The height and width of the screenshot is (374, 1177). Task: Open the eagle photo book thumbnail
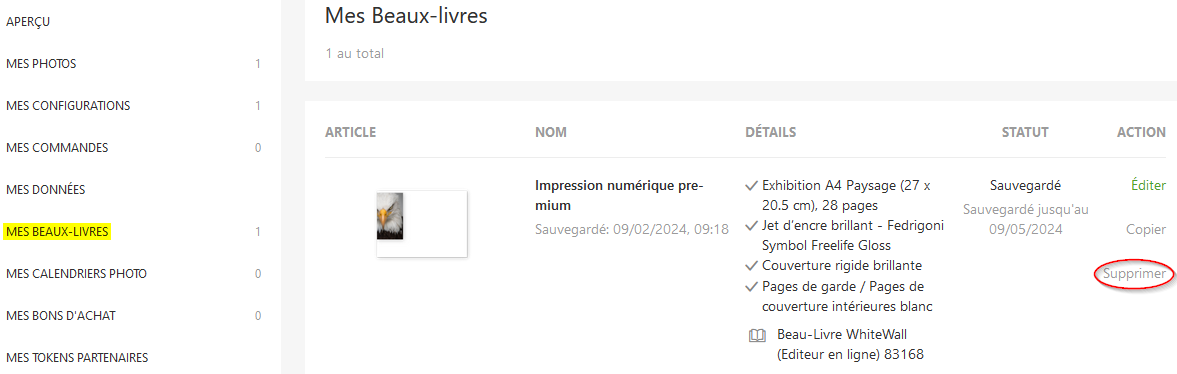[422, 224]
